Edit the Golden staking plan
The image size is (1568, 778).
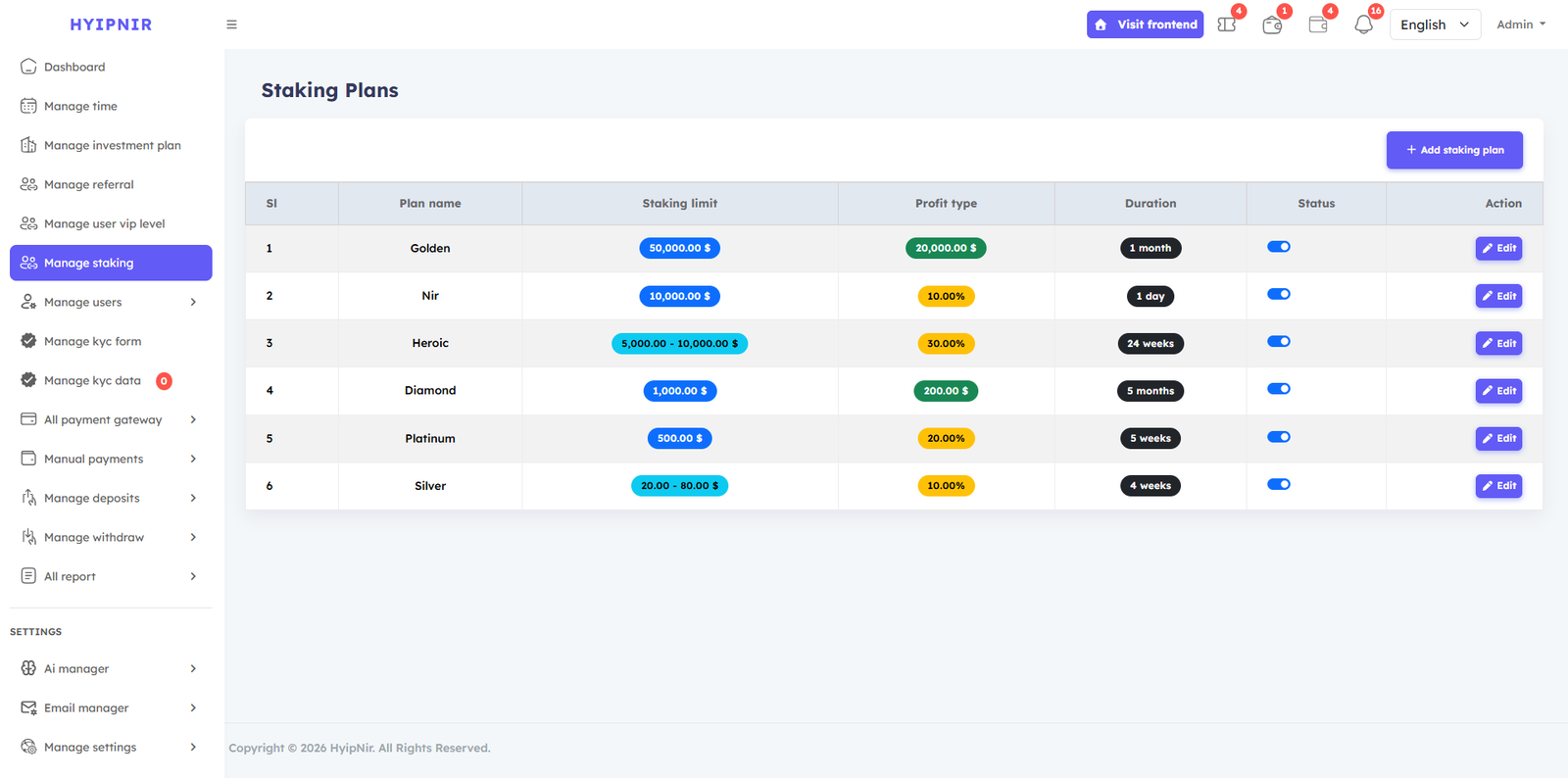coord(1498,248)
